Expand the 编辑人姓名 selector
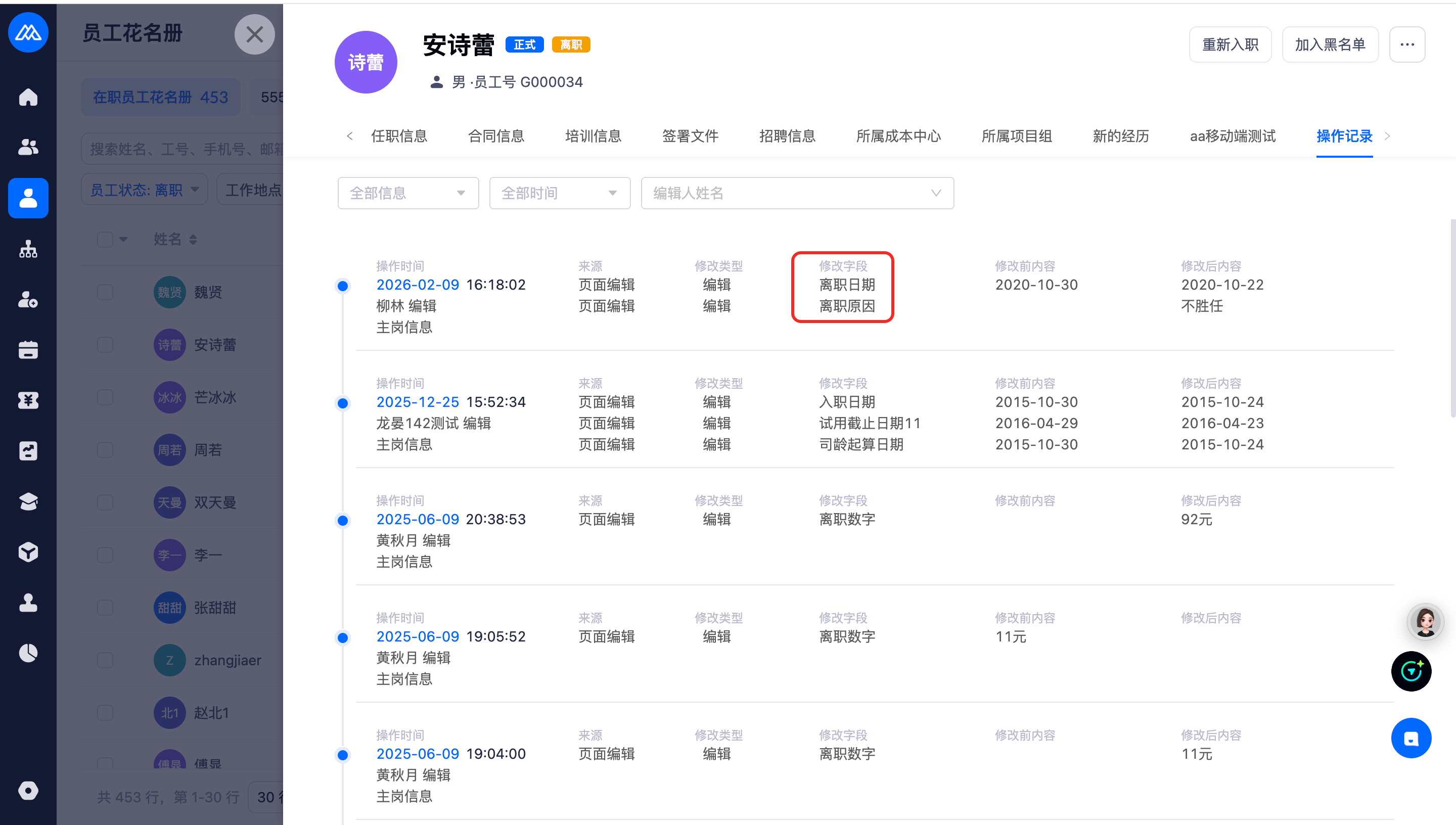 point(797,193)
